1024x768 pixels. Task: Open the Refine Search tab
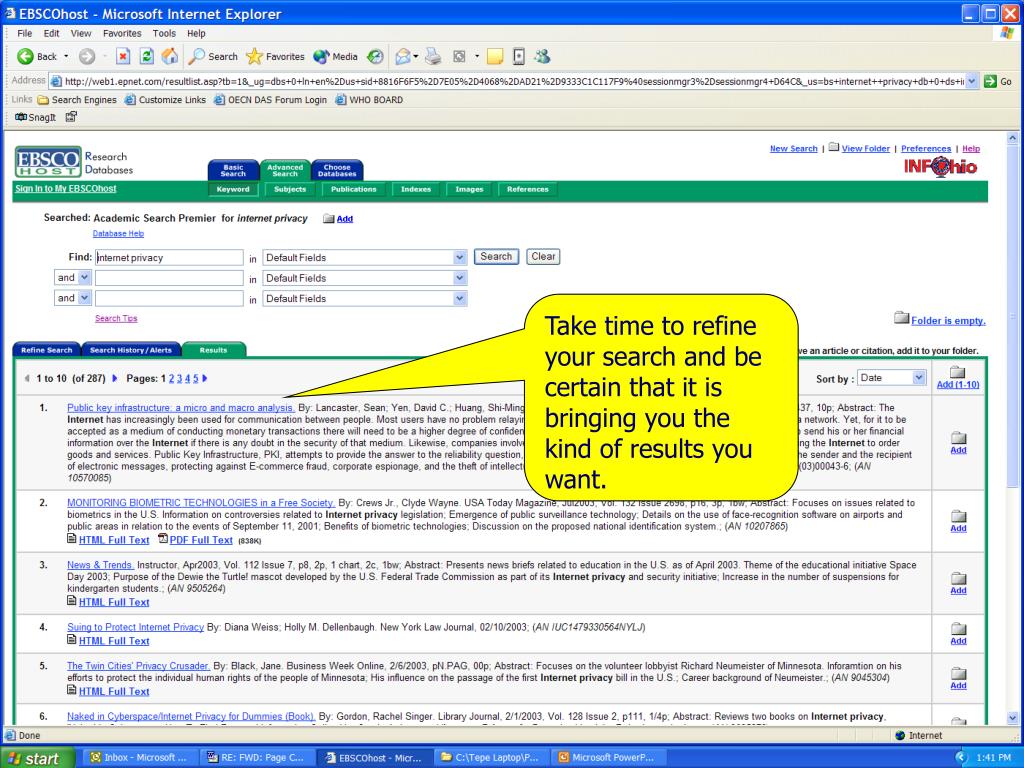click(46, 350)
